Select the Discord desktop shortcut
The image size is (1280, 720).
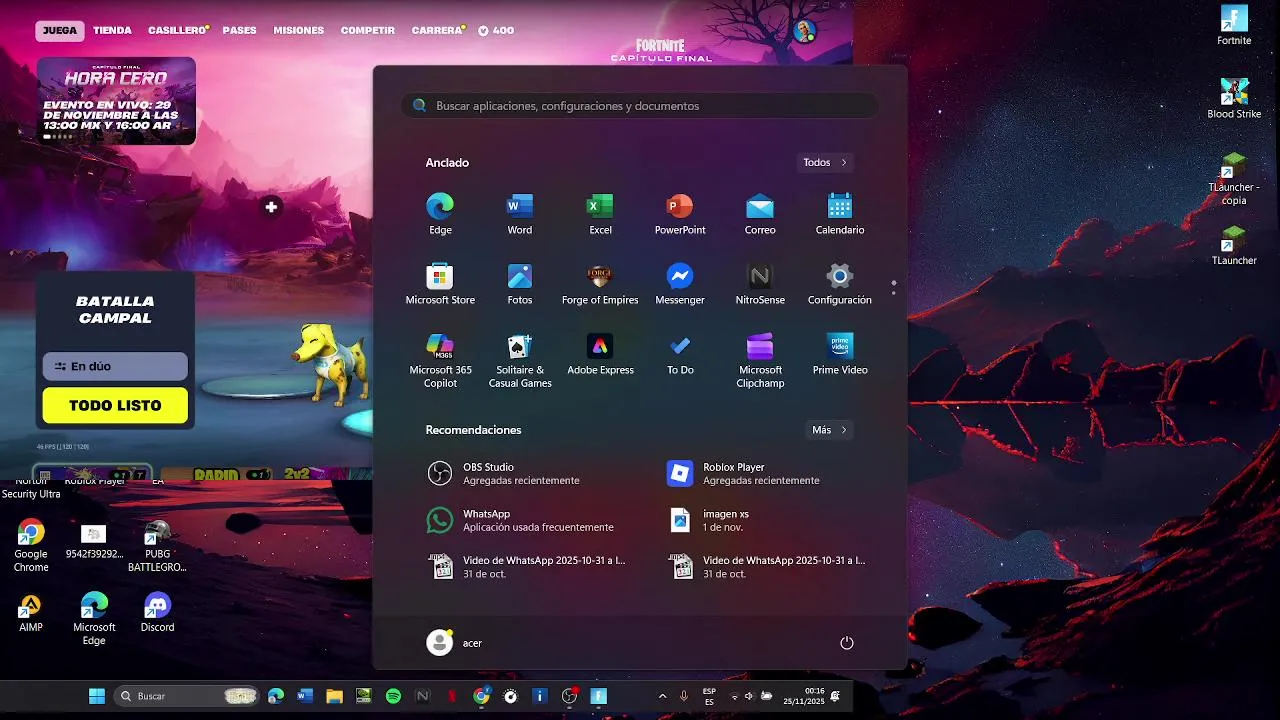(x=157, y=613)
